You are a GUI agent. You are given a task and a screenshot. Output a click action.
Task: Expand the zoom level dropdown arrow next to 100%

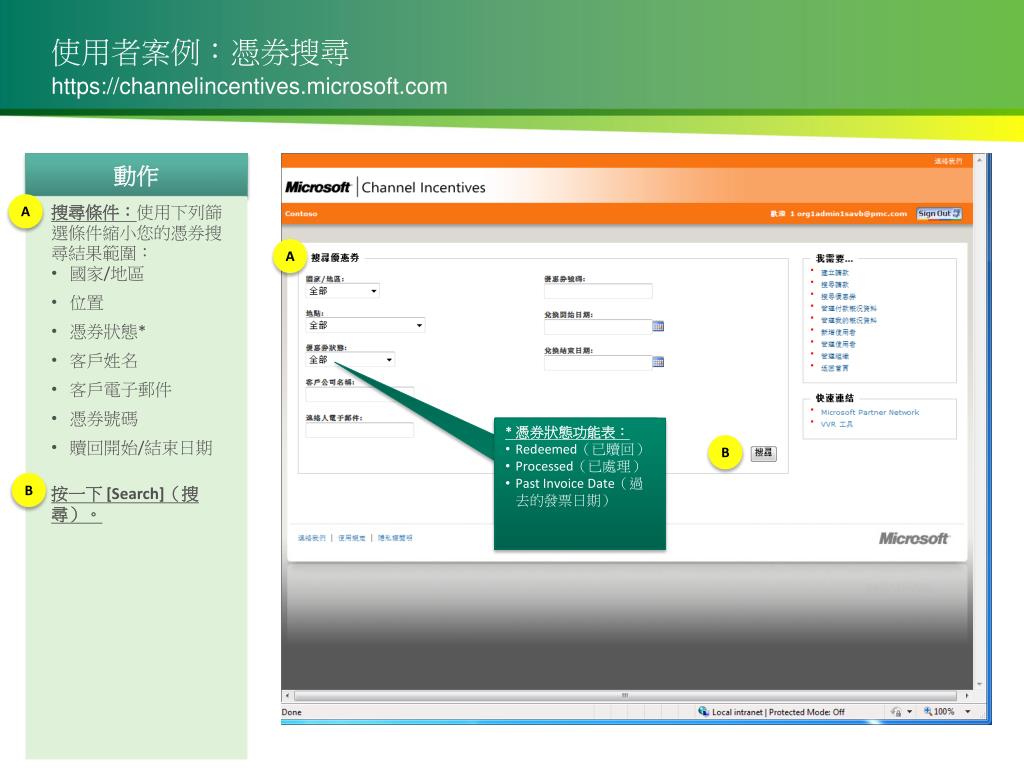click(x=968, y=712)
